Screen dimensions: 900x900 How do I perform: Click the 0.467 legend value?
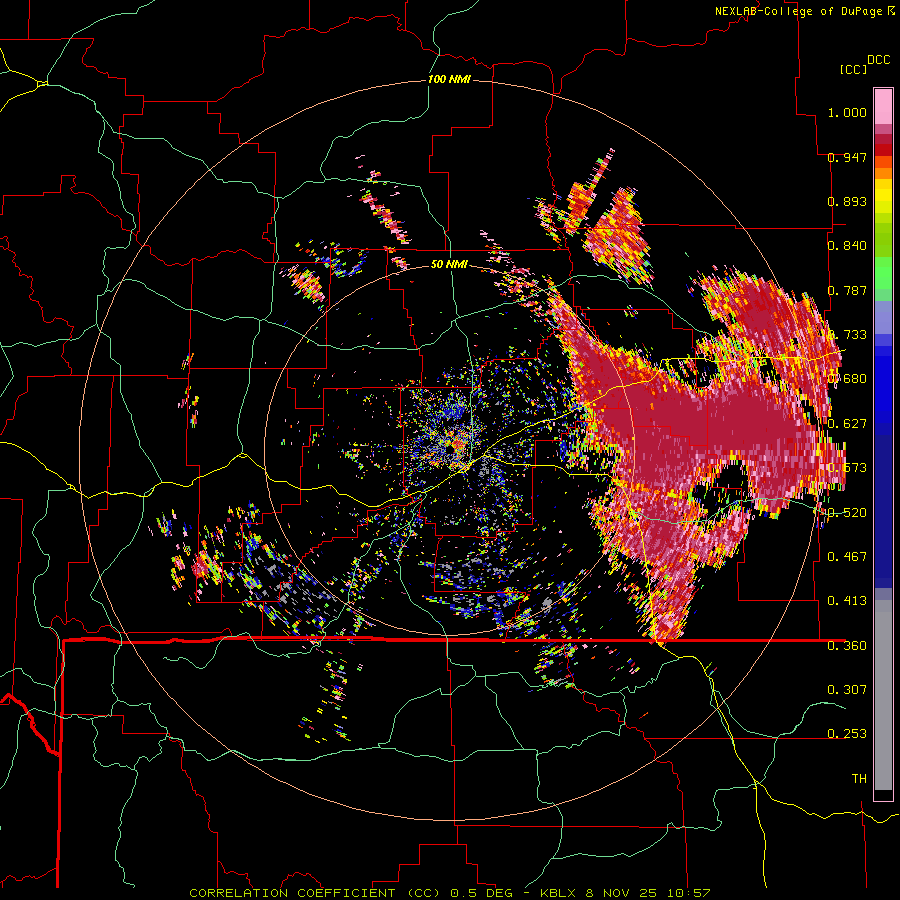[847, 557]
